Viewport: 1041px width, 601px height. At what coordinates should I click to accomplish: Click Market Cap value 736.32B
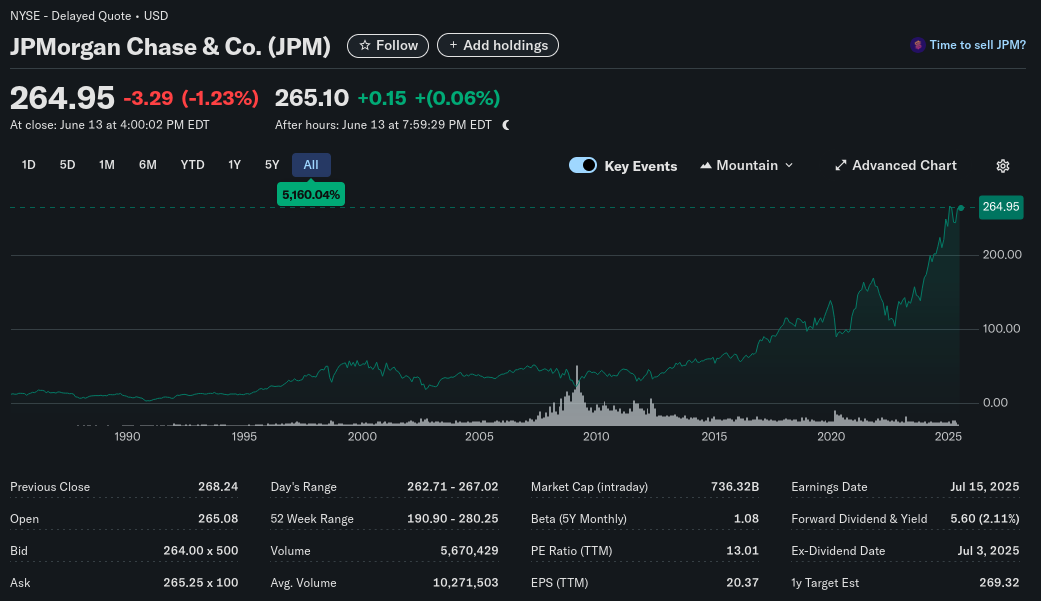734,487
